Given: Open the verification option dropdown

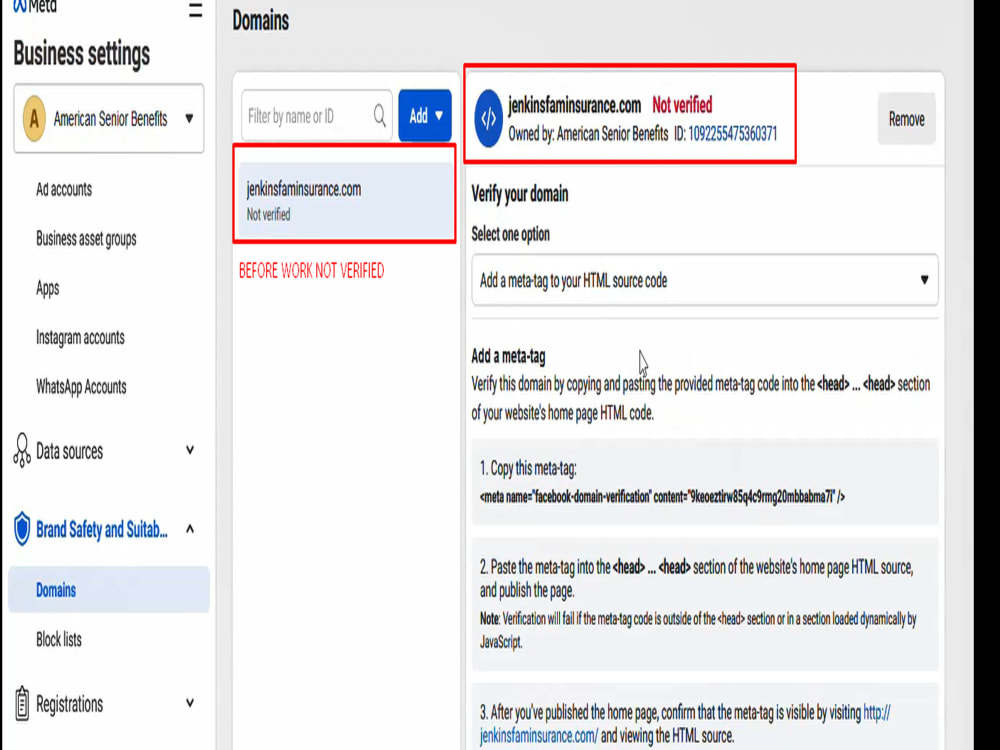Looking at the screenshot, I should click(705, 280).
